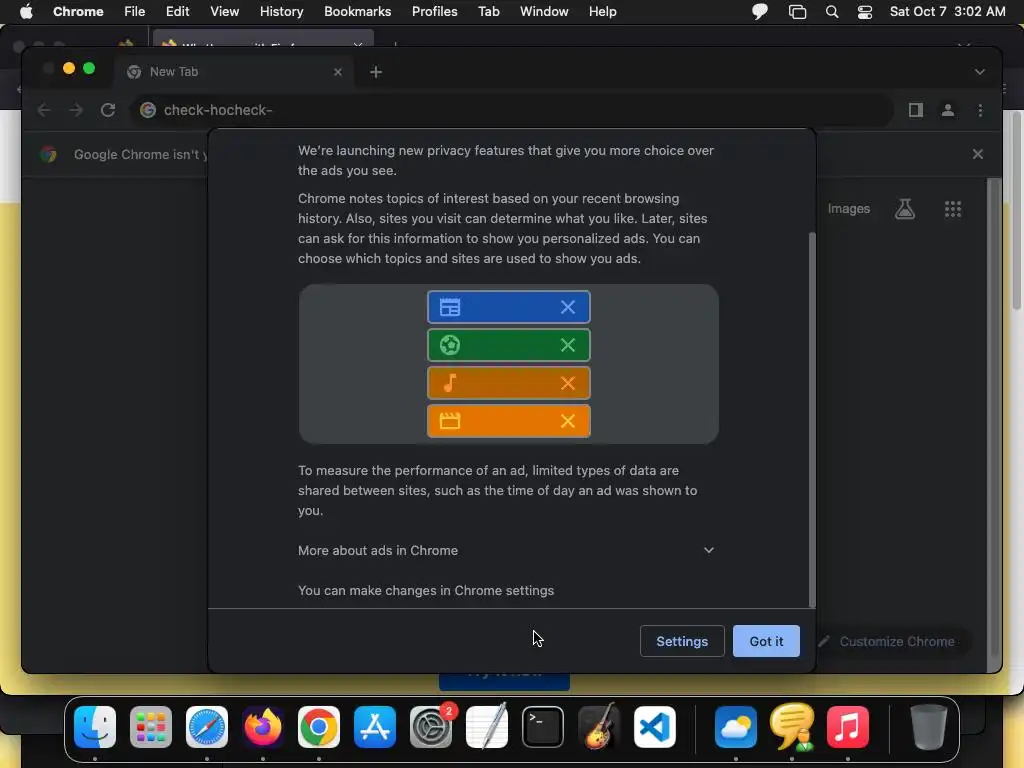Remove the movie clapperboard topic chip
Screen dimensions: 1024x768
click(x=568, y=421)
